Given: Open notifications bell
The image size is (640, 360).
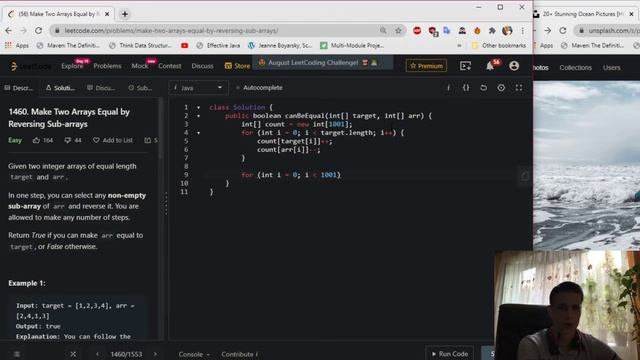Looking at the screenshot, I should 490,66.
